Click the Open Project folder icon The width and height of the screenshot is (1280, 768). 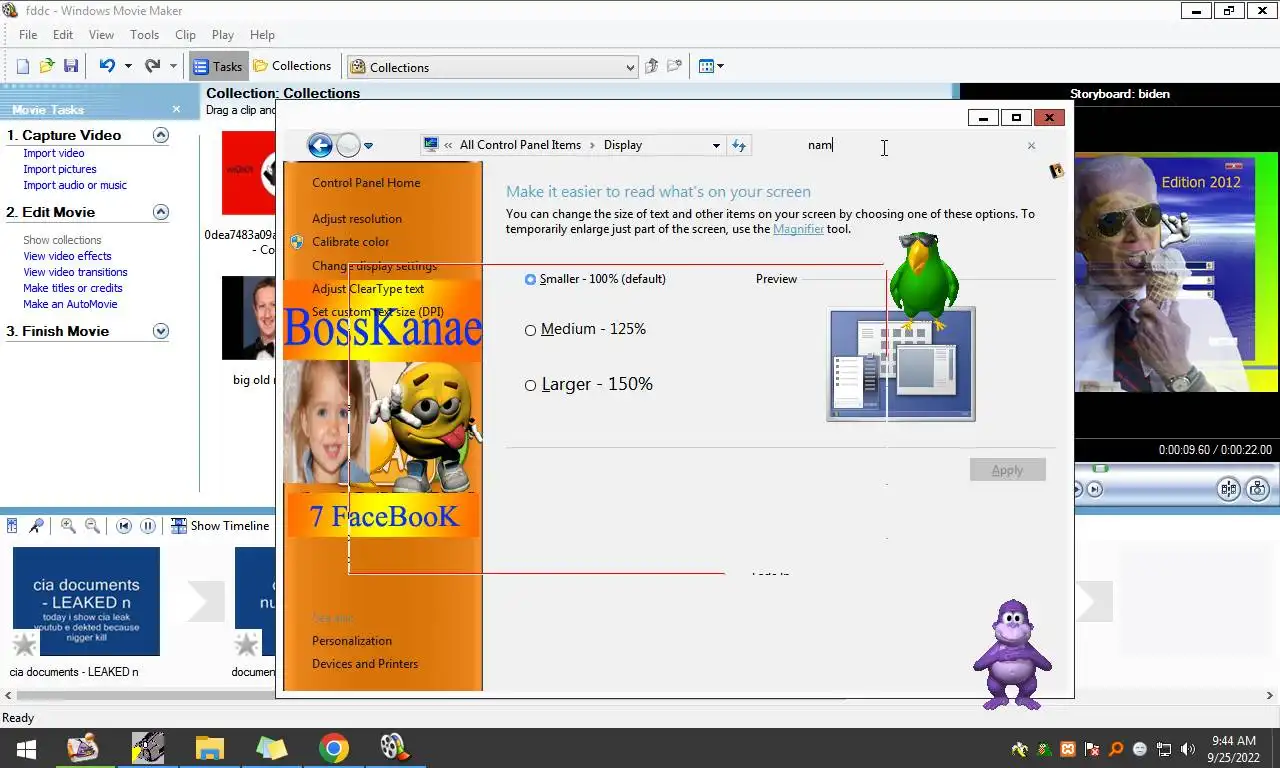47,66
